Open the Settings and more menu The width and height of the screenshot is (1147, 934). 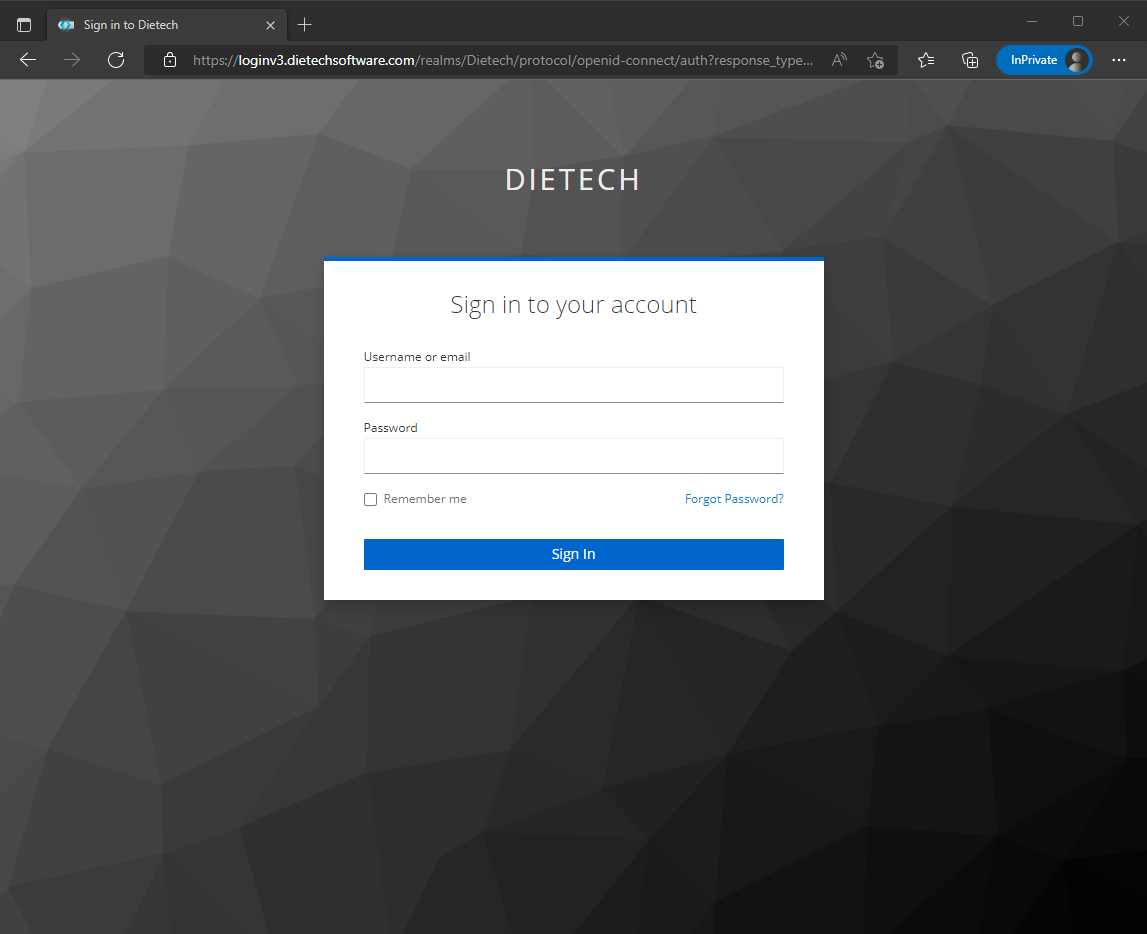[1118, 60]
